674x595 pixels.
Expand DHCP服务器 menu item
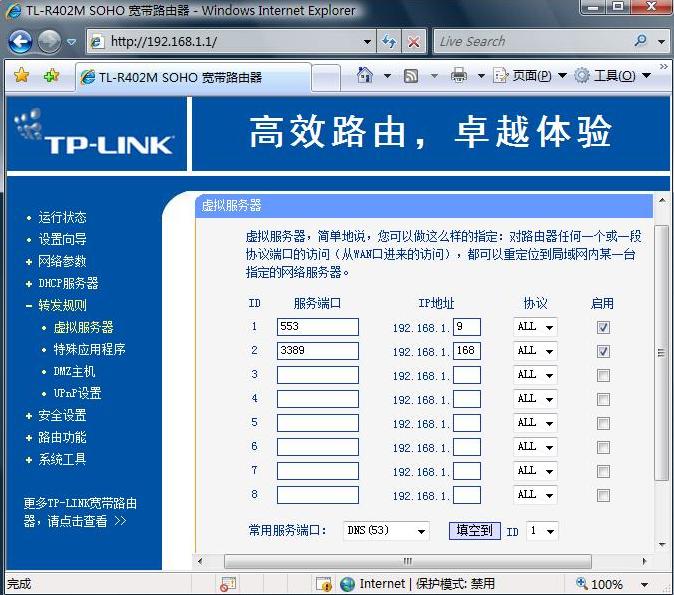click(x=68, y=283)
